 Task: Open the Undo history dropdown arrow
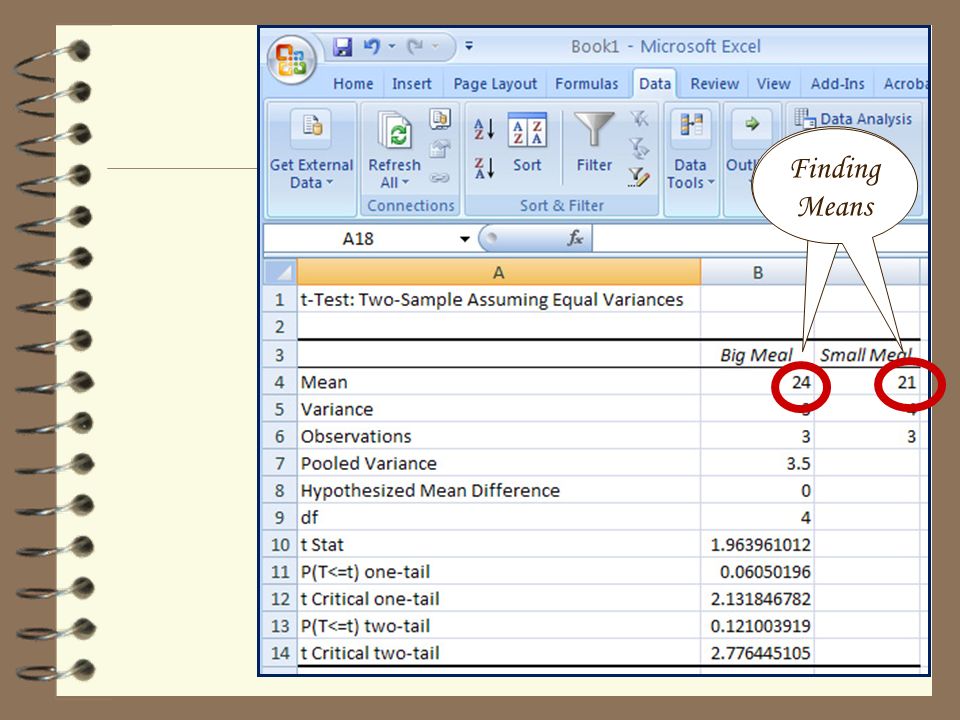(392, 46)
